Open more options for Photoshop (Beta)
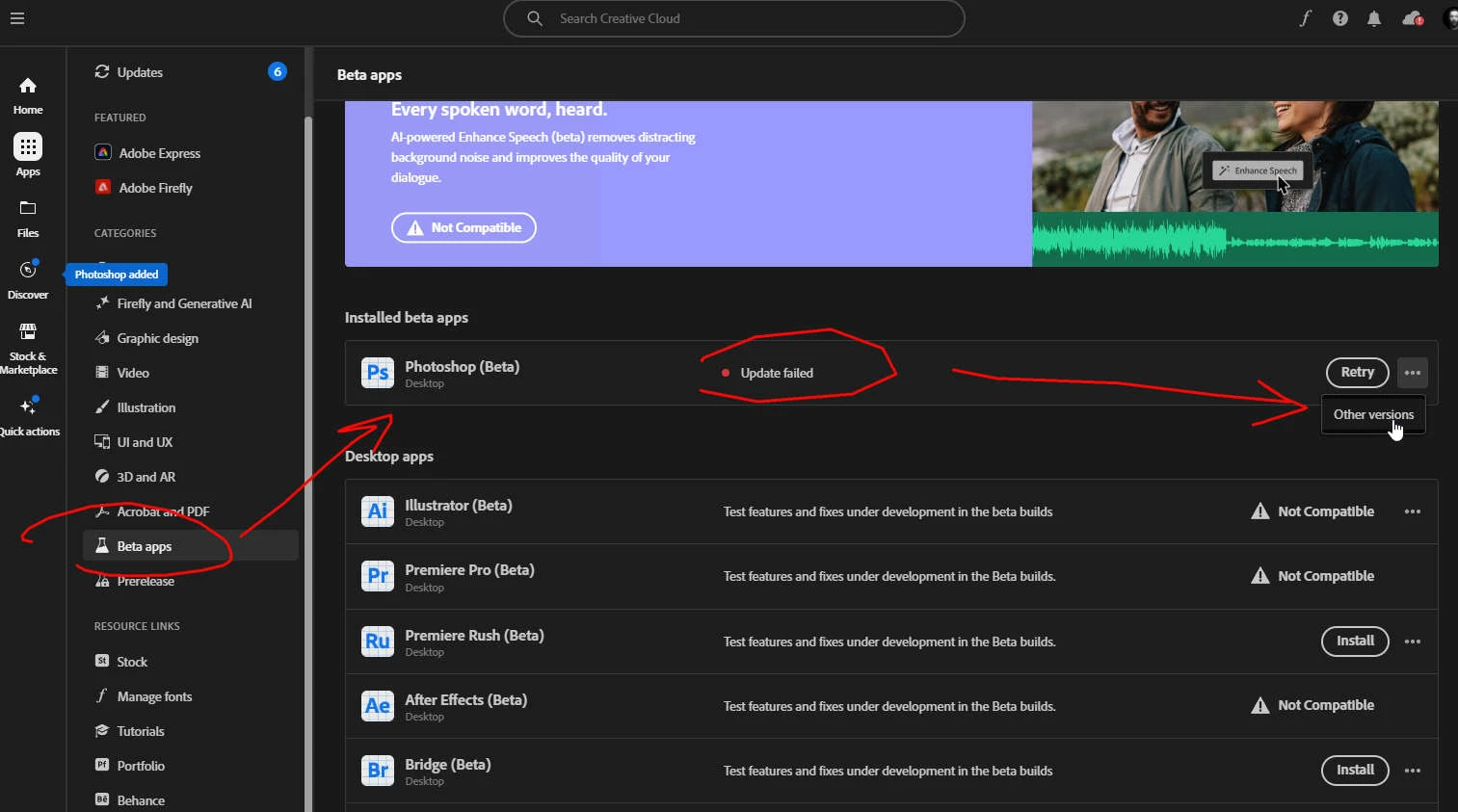The width and height of the screenshot is (1458, 812). point(1413,373)
